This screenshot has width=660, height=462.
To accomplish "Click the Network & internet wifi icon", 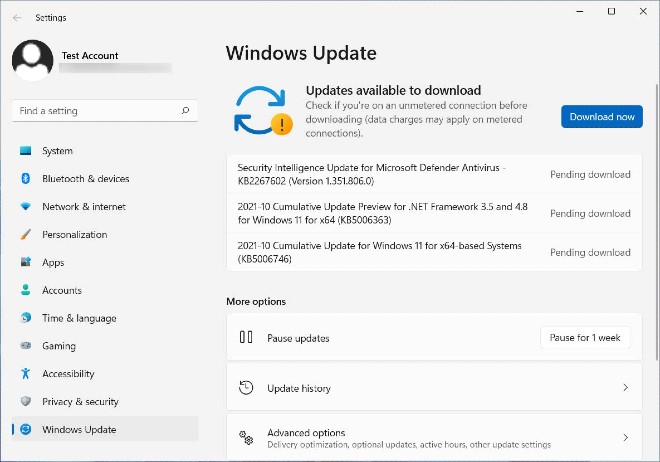I will click(26, 207).
